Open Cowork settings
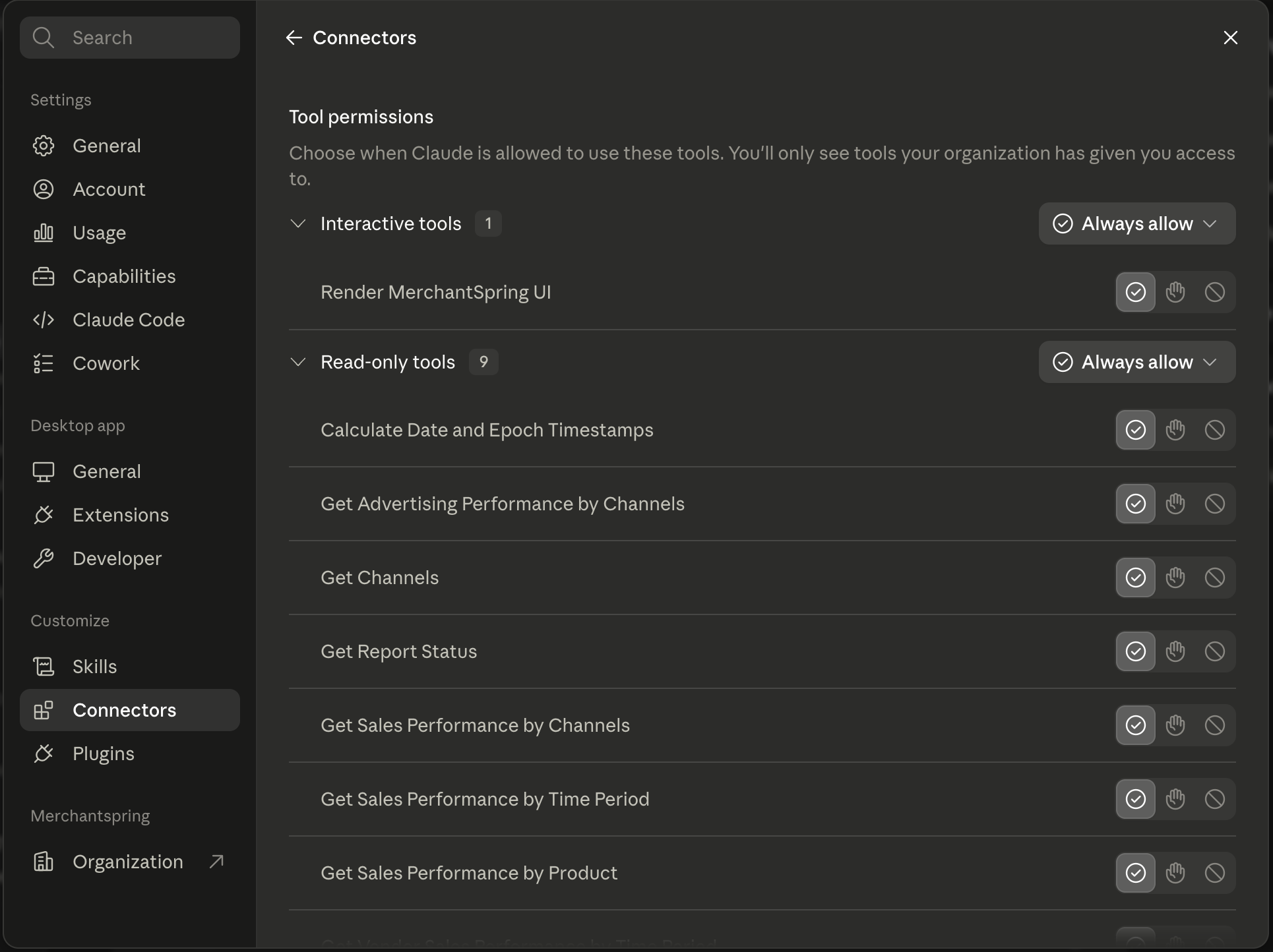 pos(130,363)
